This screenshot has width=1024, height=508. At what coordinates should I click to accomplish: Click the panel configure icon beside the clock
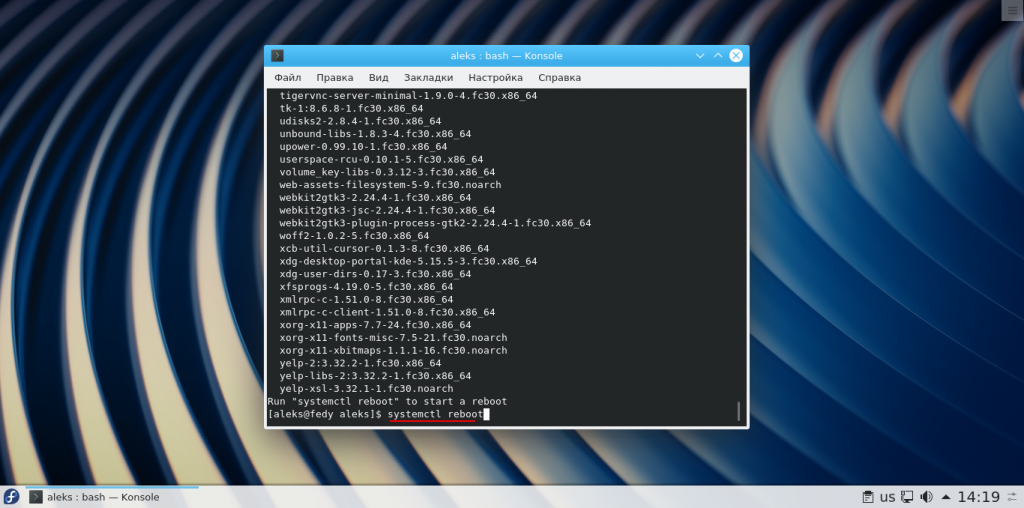1013,497
